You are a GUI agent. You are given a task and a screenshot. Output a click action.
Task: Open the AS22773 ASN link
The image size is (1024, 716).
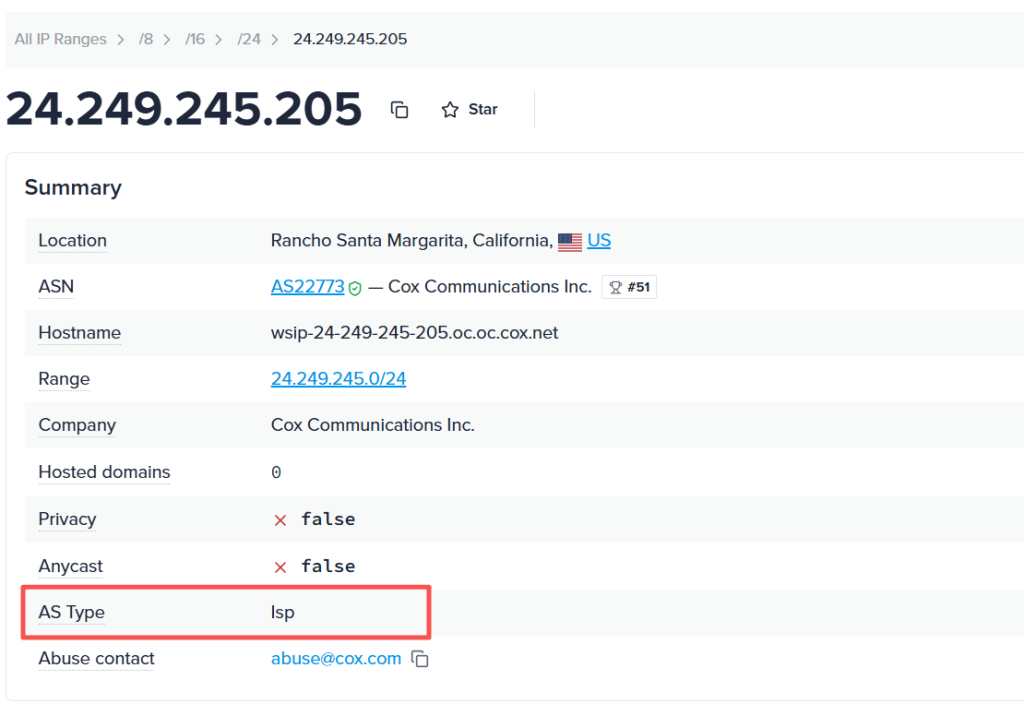308,287
